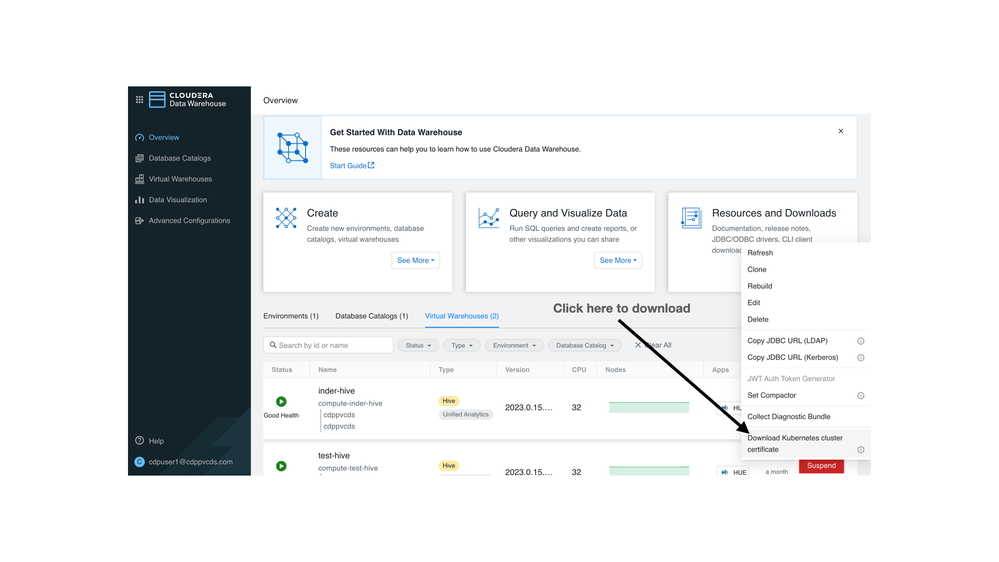Choose Clone from the context menu
The image size is (999, 562).
point(757,270)
